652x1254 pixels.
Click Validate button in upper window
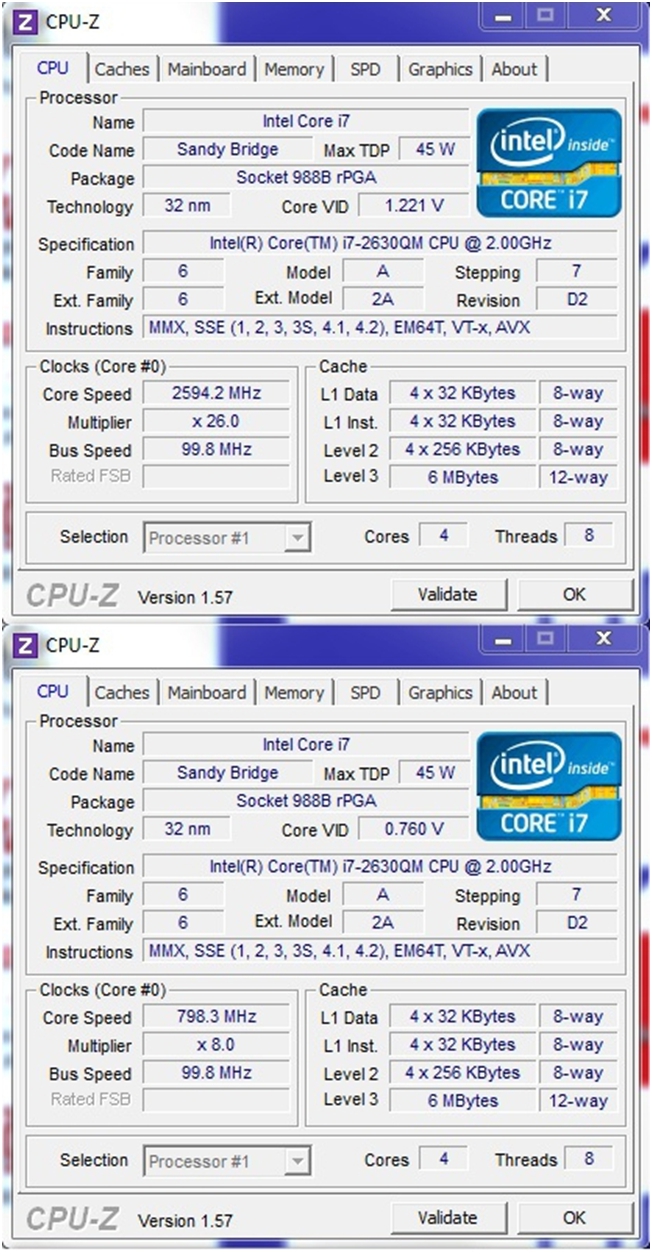pyautogui.click(x=447, y=594)
